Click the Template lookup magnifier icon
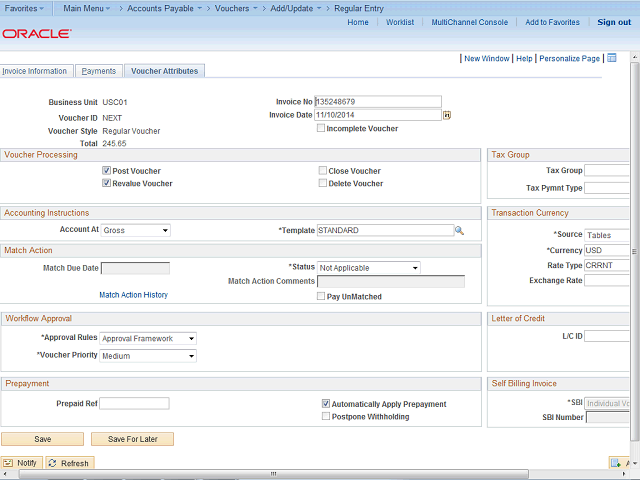640x480 pixels. [460, 231]
